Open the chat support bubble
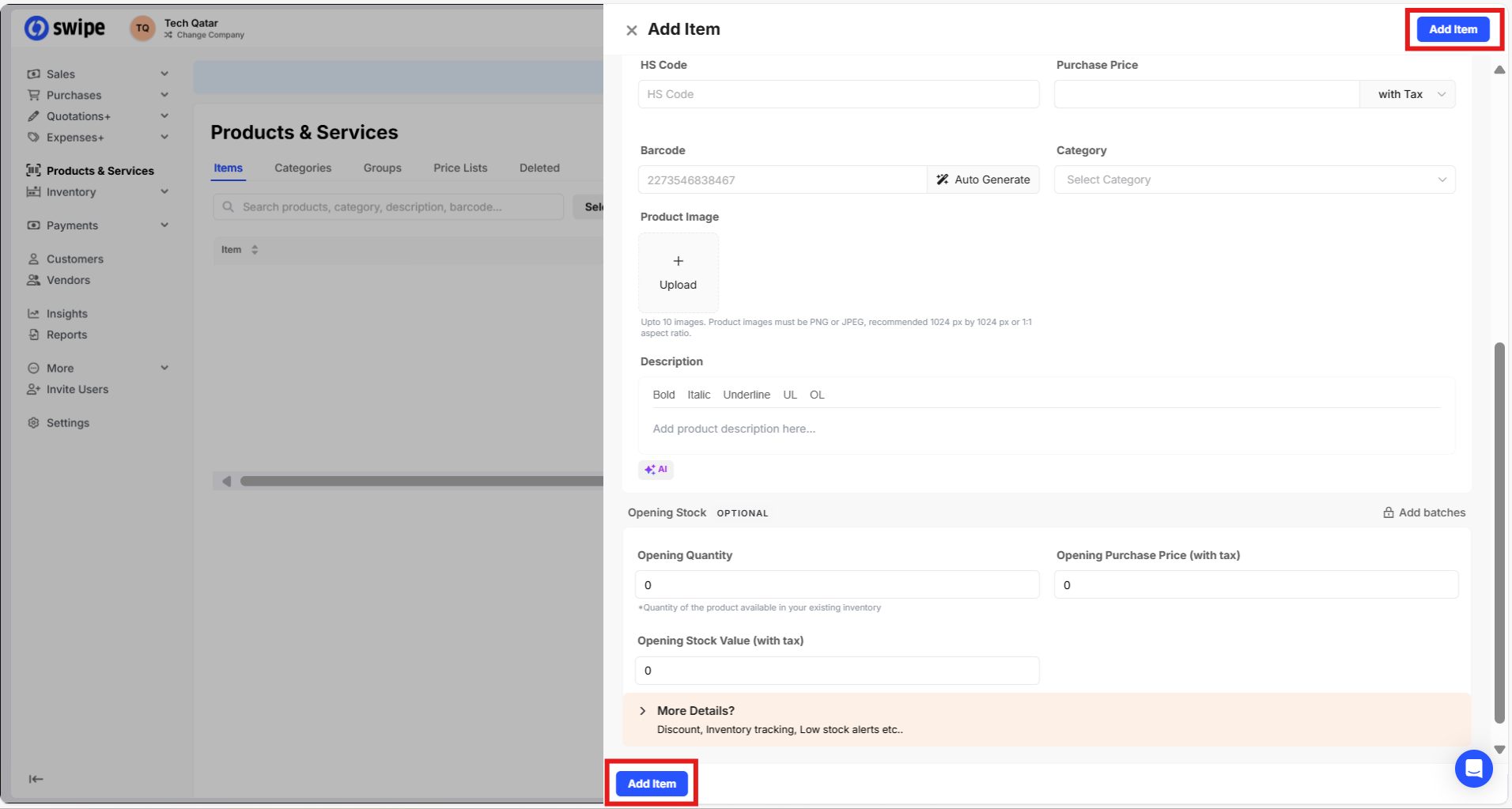 point(1473,768)
